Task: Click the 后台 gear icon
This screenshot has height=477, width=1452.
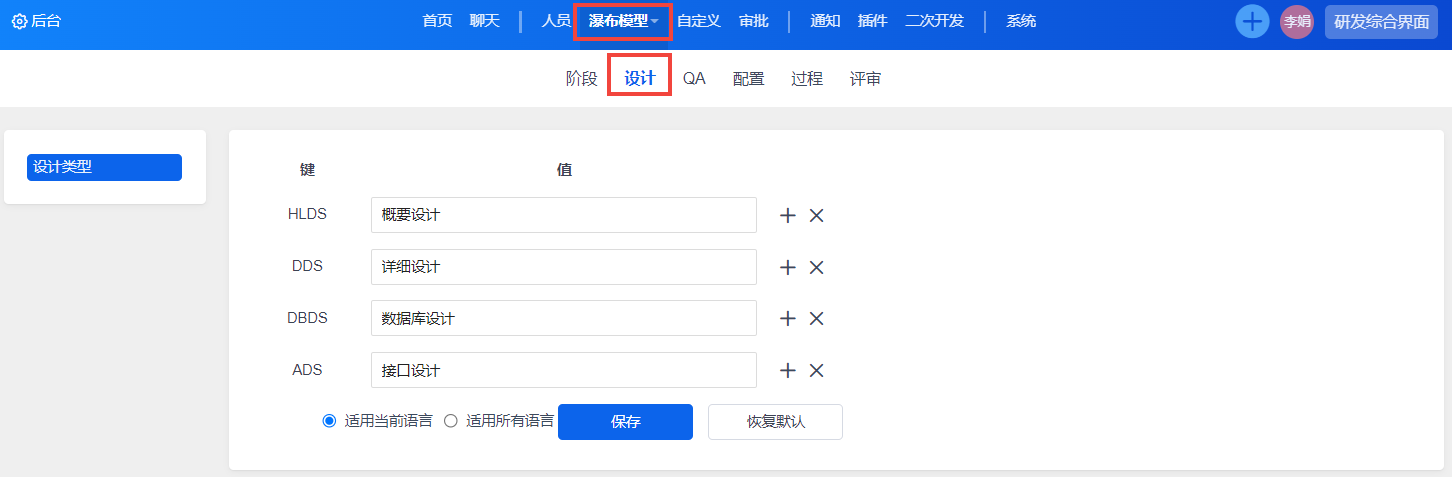Action: 19,21
